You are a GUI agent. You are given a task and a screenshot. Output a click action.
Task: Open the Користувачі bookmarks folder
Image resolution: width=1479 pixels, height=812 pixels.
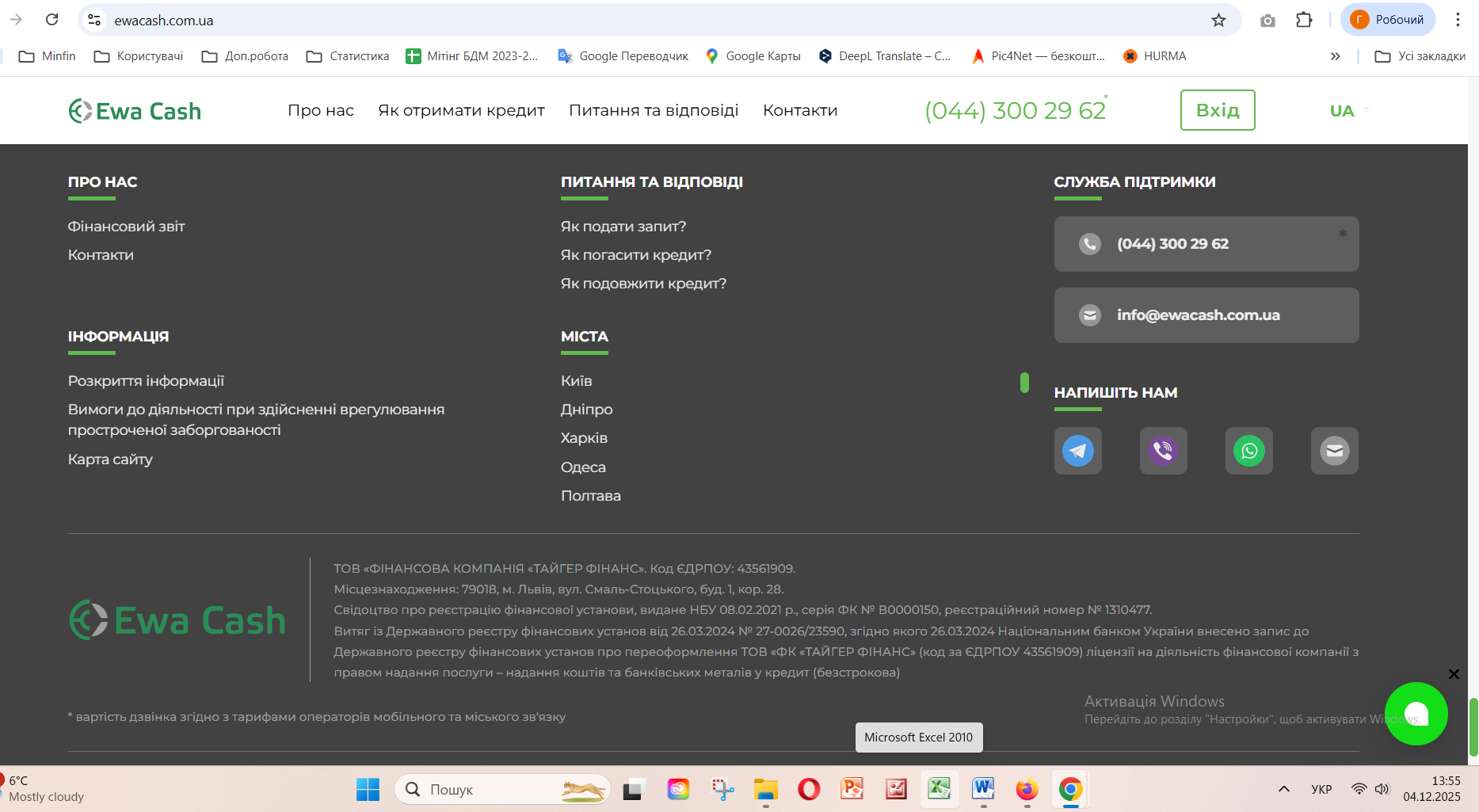(139, 56)
